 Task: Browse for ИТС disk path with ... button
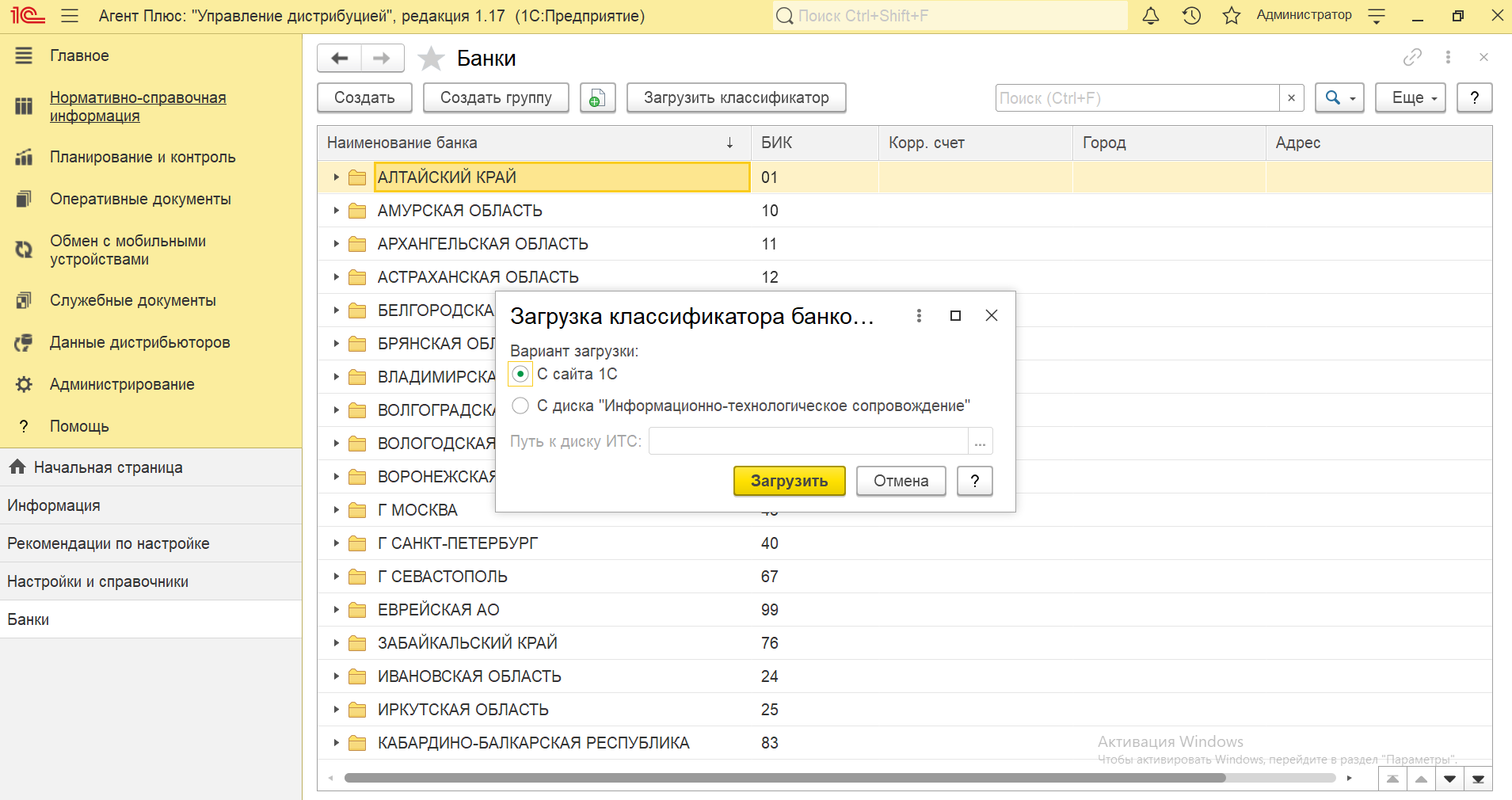pos(981,441)
